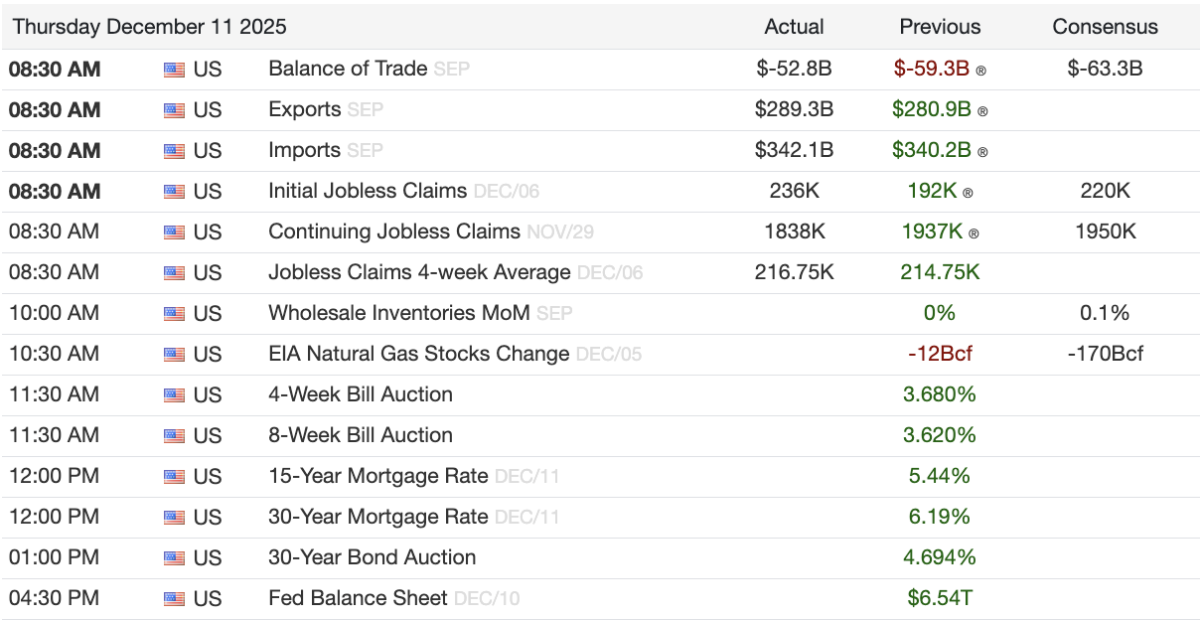The height and width of the screenshot is (620, 1200).
Task: Click the revised icon next to 1937K
Action: coord(974,233)
